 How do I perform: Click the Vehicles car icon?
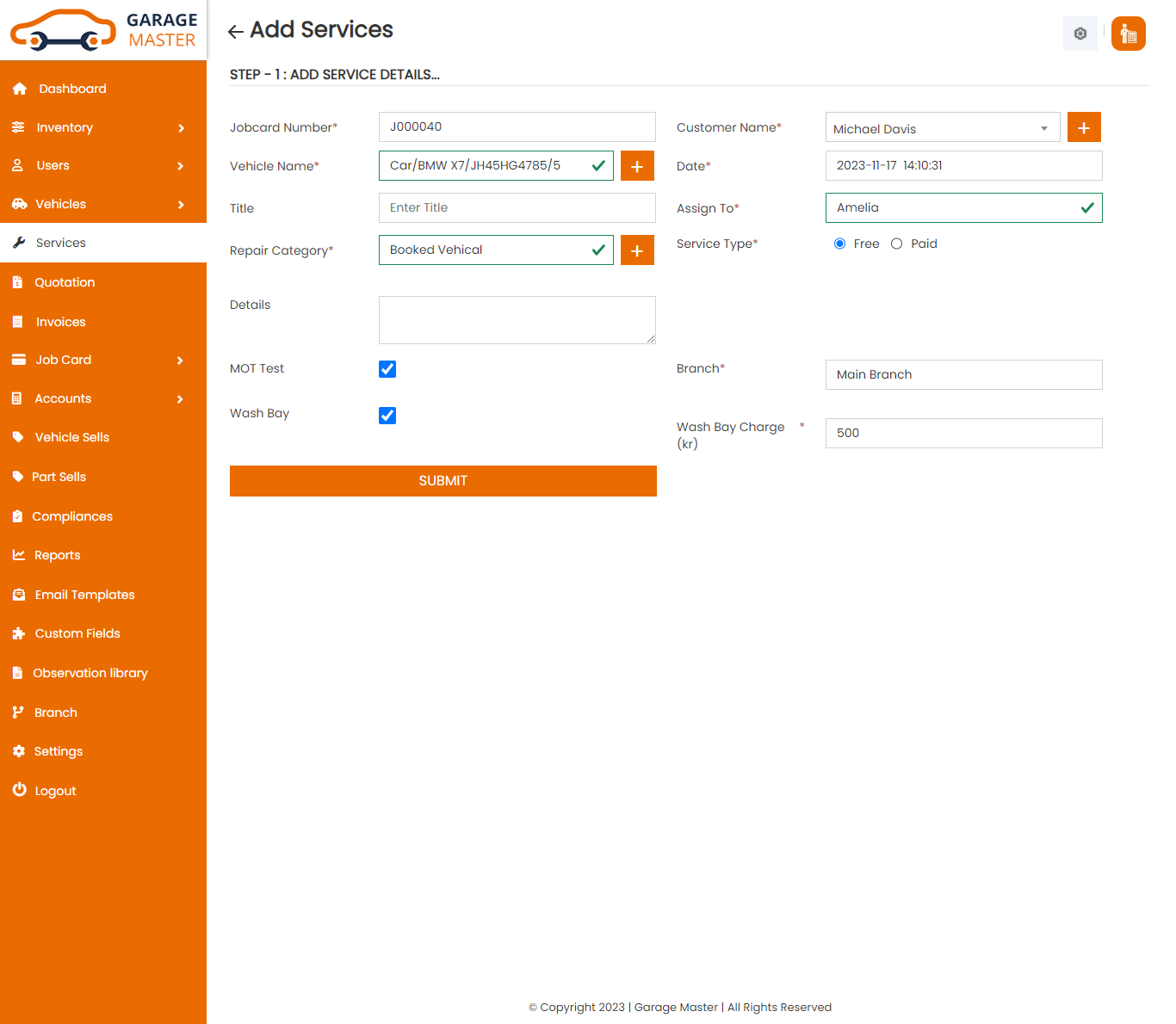click(x=19, y=204)
